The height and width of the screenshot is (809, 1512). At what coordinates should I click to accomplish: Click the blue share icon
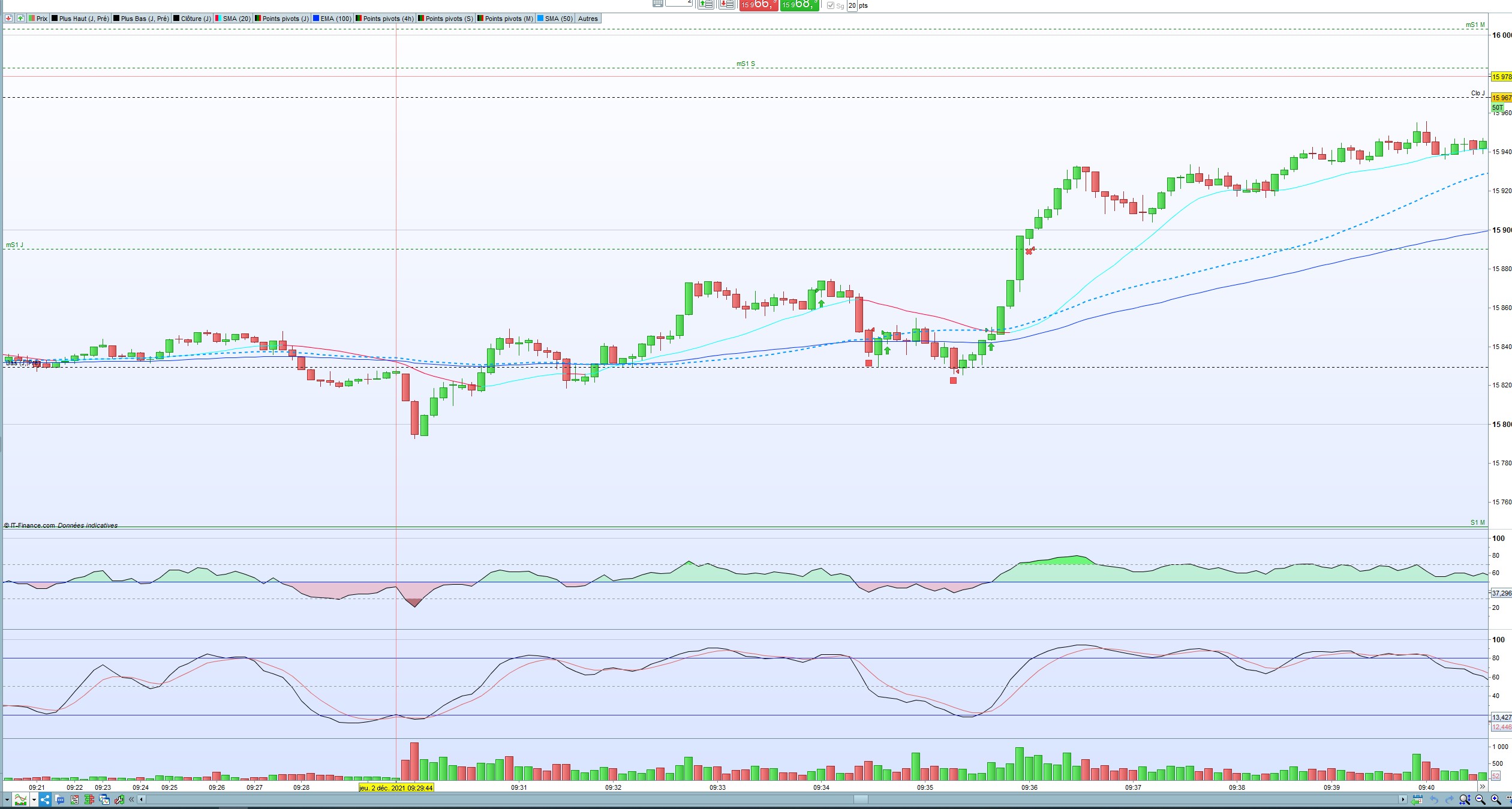(45, 799)
